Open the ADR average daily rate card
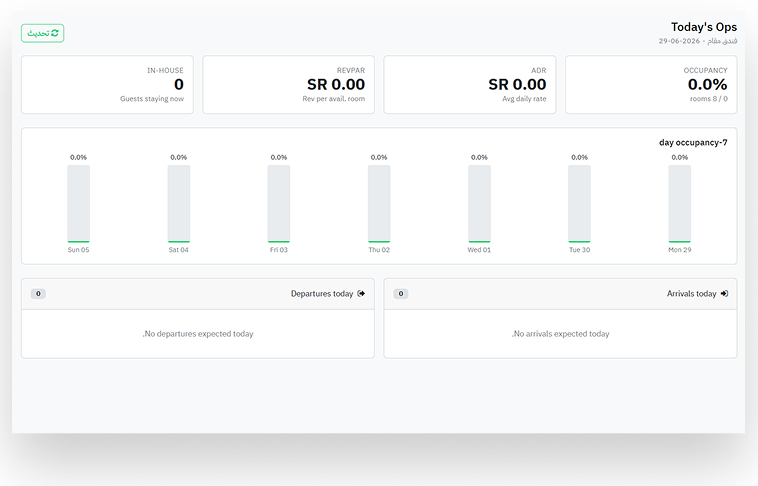The height and width of the screenshot is (486, 758). tap(470, 85)
